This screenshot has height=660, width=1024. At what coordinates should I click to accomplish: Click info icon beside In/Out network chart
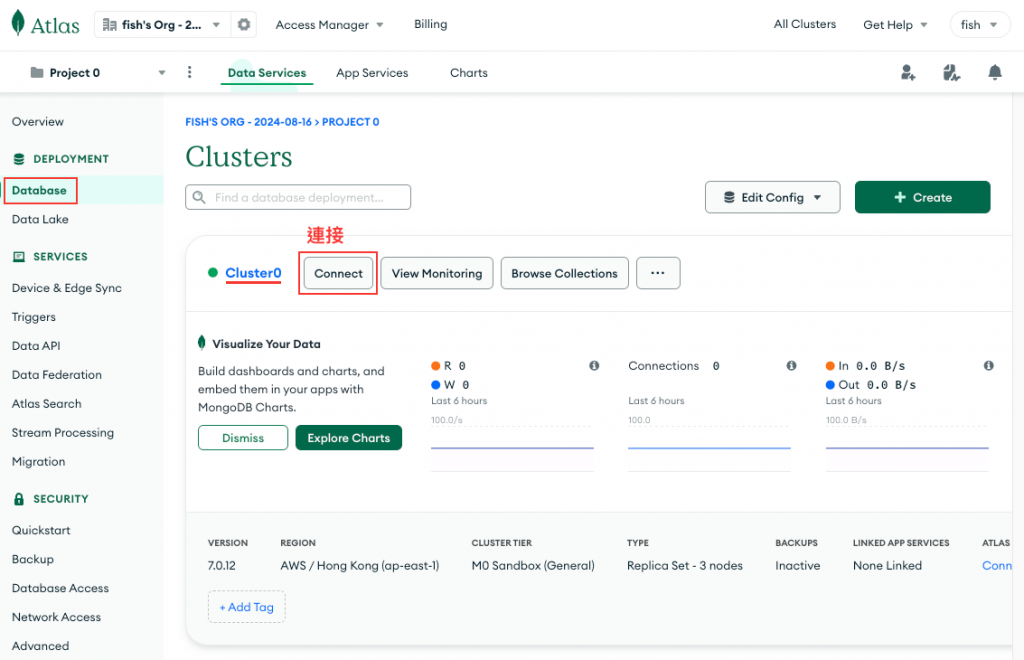pyautogui.click(x=989, y=366)
